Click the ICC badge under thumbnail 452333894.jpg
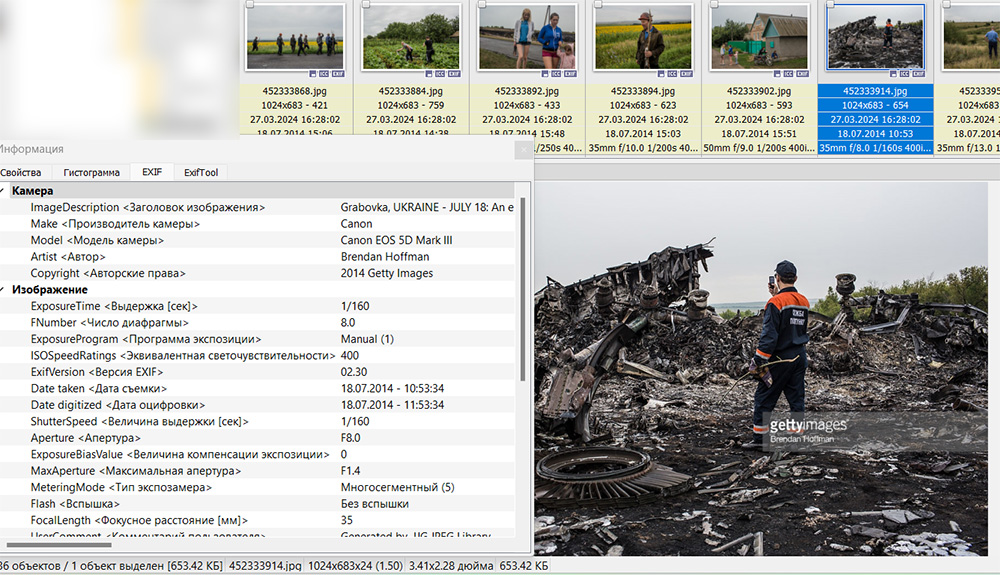Viewport: 1000px width, 575px height. click(672, 74)
